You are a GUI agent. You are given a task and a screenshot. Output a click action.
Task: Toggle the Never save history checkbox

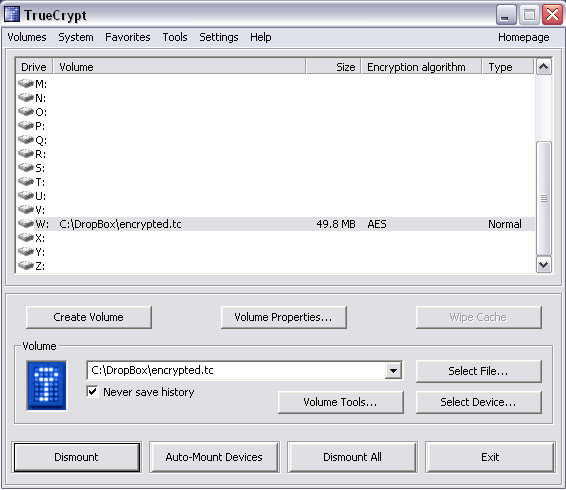point(92,391)
